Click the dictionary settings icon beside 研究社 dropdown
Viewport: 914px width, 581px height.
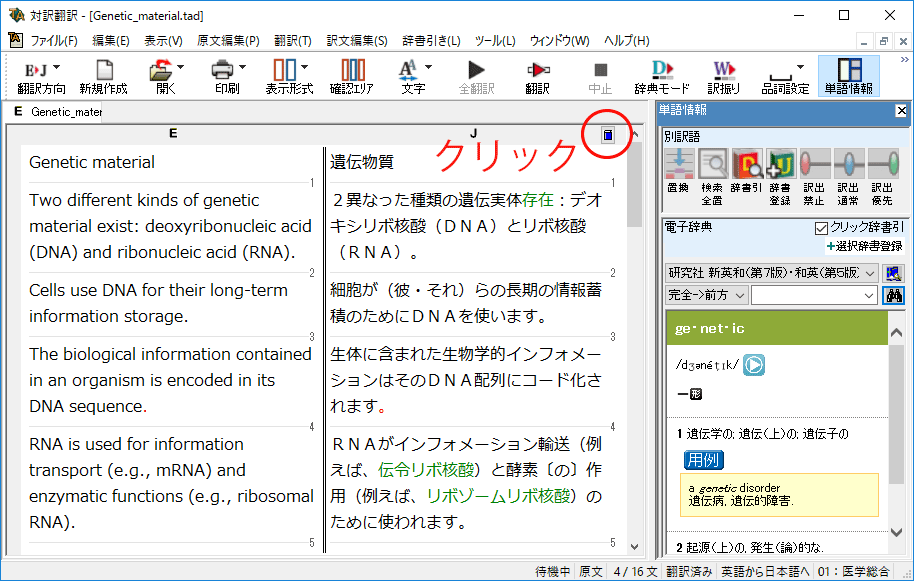click(893, 273)
